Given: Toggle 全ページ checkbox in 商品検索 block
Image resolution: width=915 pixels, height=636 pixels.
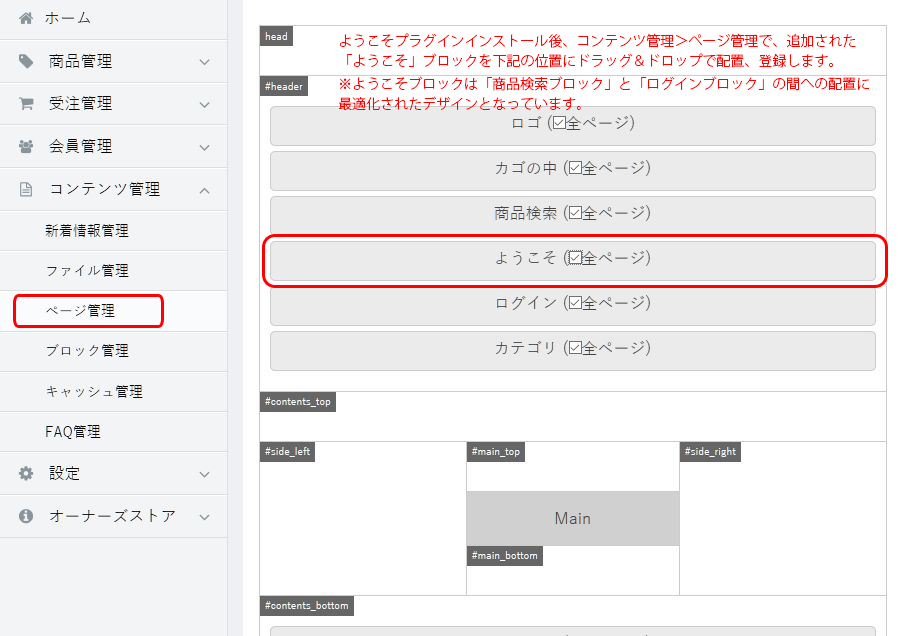Looking at the screenshot, I should pos(575,213).
